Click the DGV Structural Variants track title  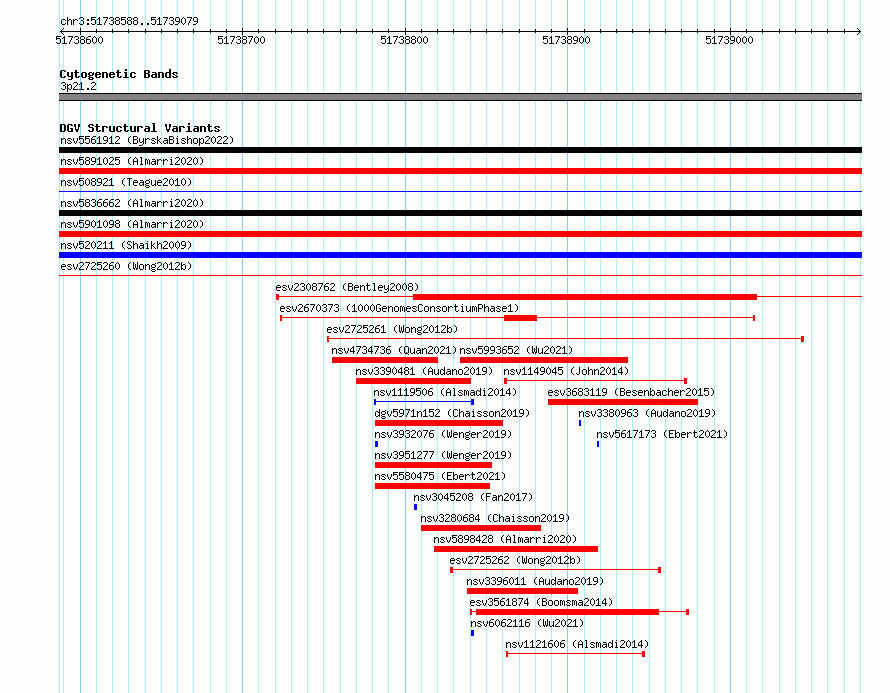click(x=140, y=128)
